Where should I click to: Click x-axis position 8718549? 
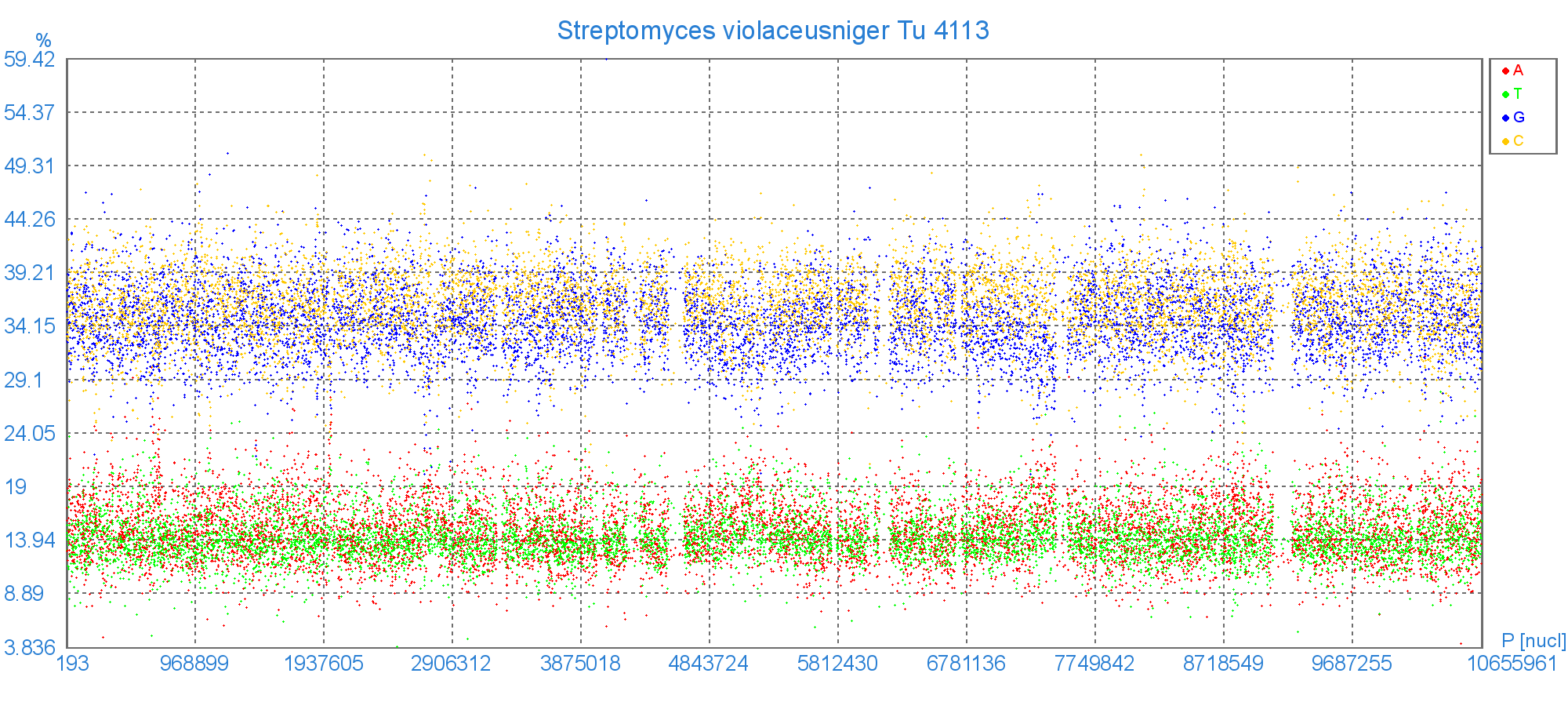1223,664
